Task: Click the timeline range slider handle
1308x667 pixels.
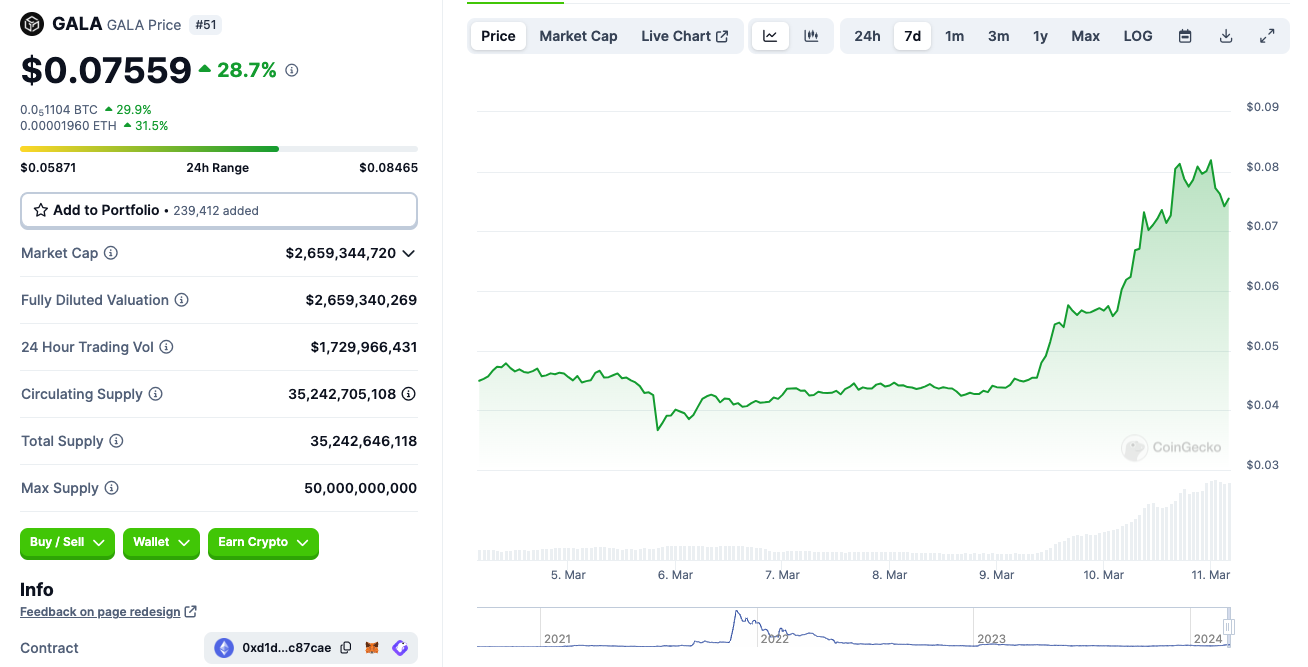Action: (x=1229, y=627)
